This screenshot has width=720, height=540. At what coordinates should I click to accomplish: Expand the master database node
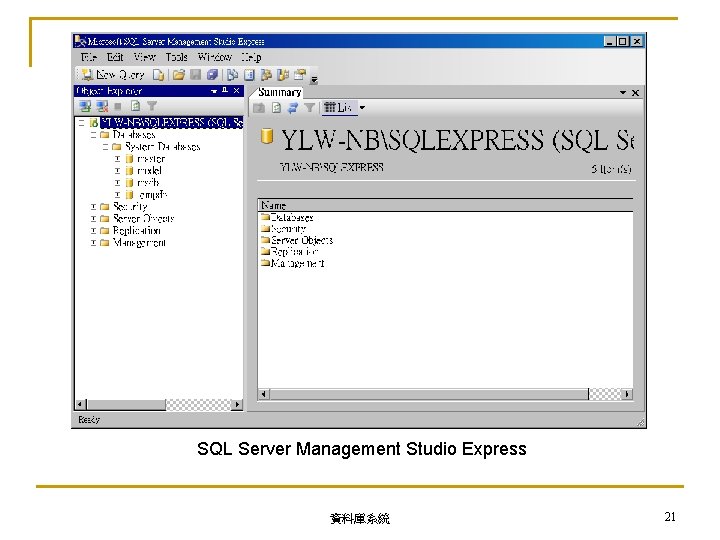(118, 159)
